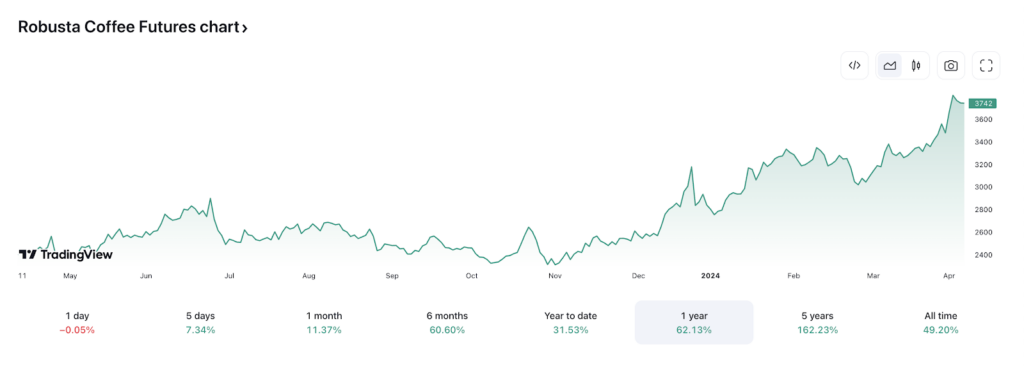Select the 1 month range
The image size is (1024, 367).
(324, 323)
